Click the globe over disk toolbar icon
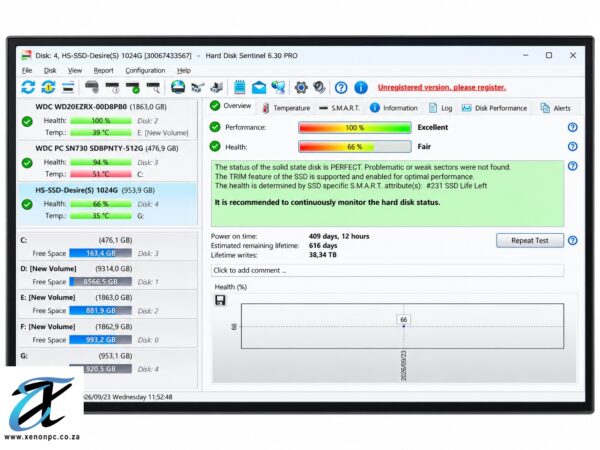Screen dimensions: 600x450 click(178, 87)
